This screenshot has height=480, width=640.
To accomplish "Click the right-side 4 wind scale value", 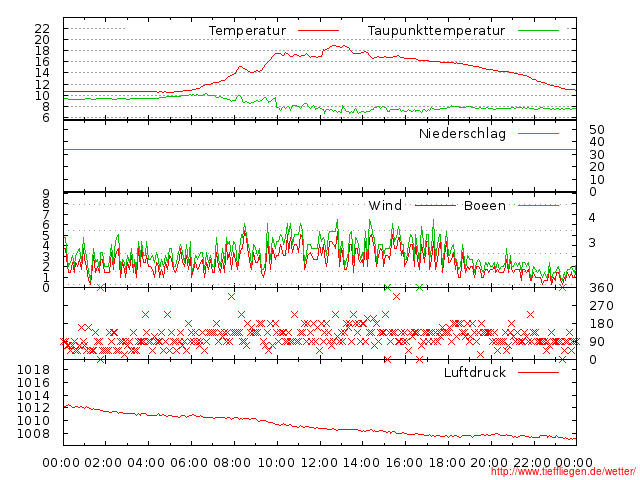I will coord(592,218).
